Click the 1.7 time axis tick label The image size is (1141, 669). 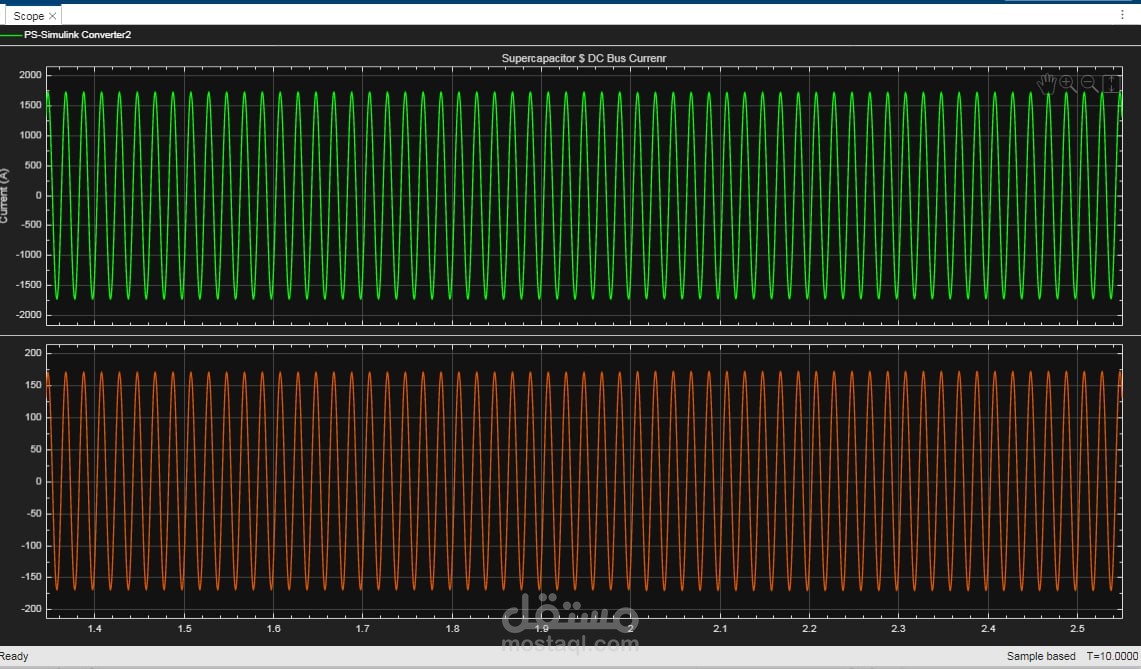(x=362, y=628)
